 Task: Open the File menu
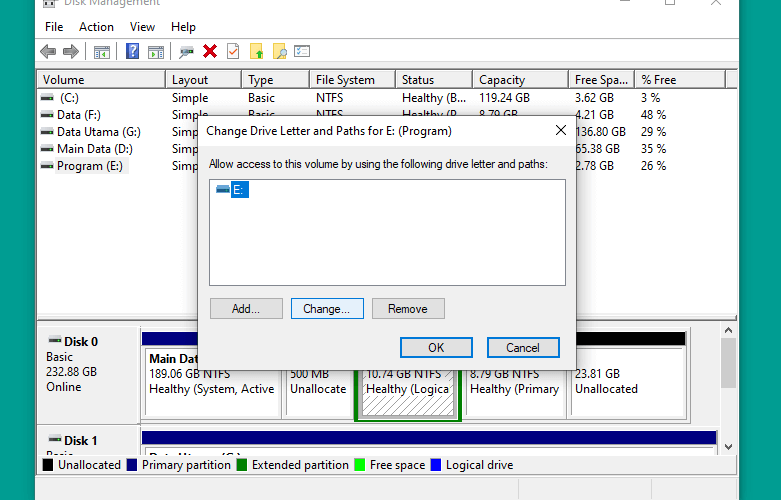(x=54, y=27)
